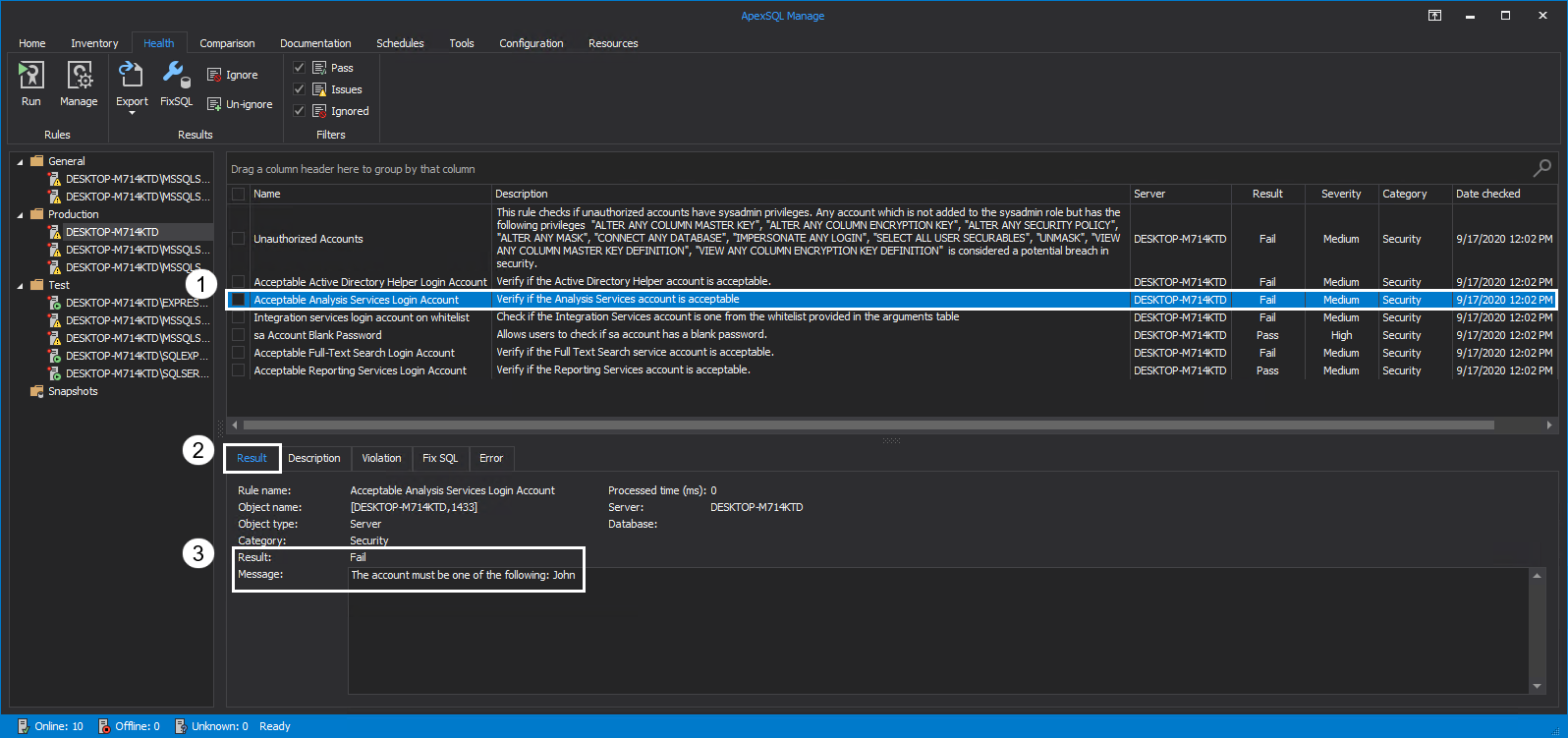This screenshot has width=1568, height=738.
Task: Switch to the Violation details tab
Action: pos(381,459)
